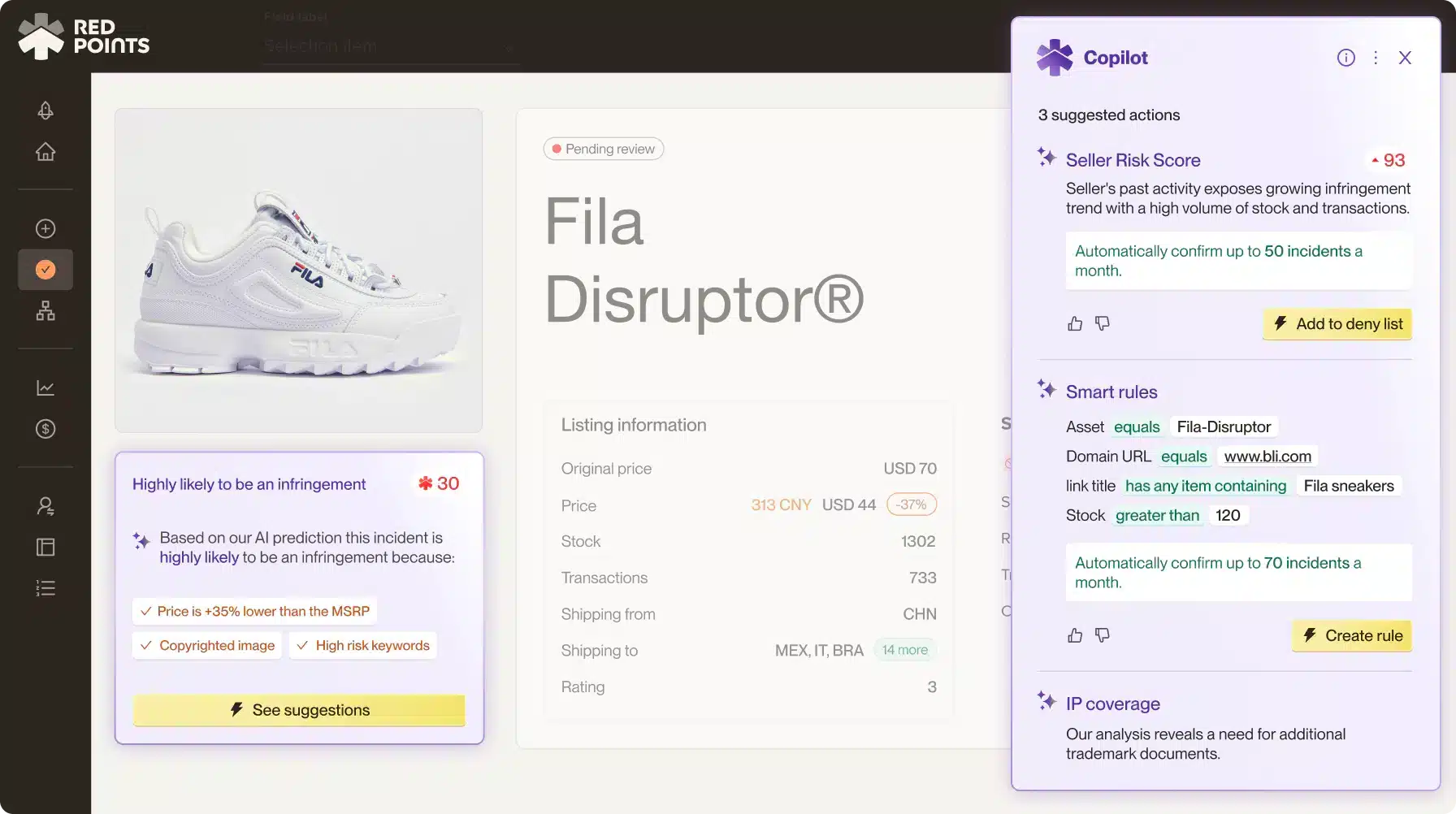Click the -37% price discount badge

pyautogui.click(x=912, y=504)
